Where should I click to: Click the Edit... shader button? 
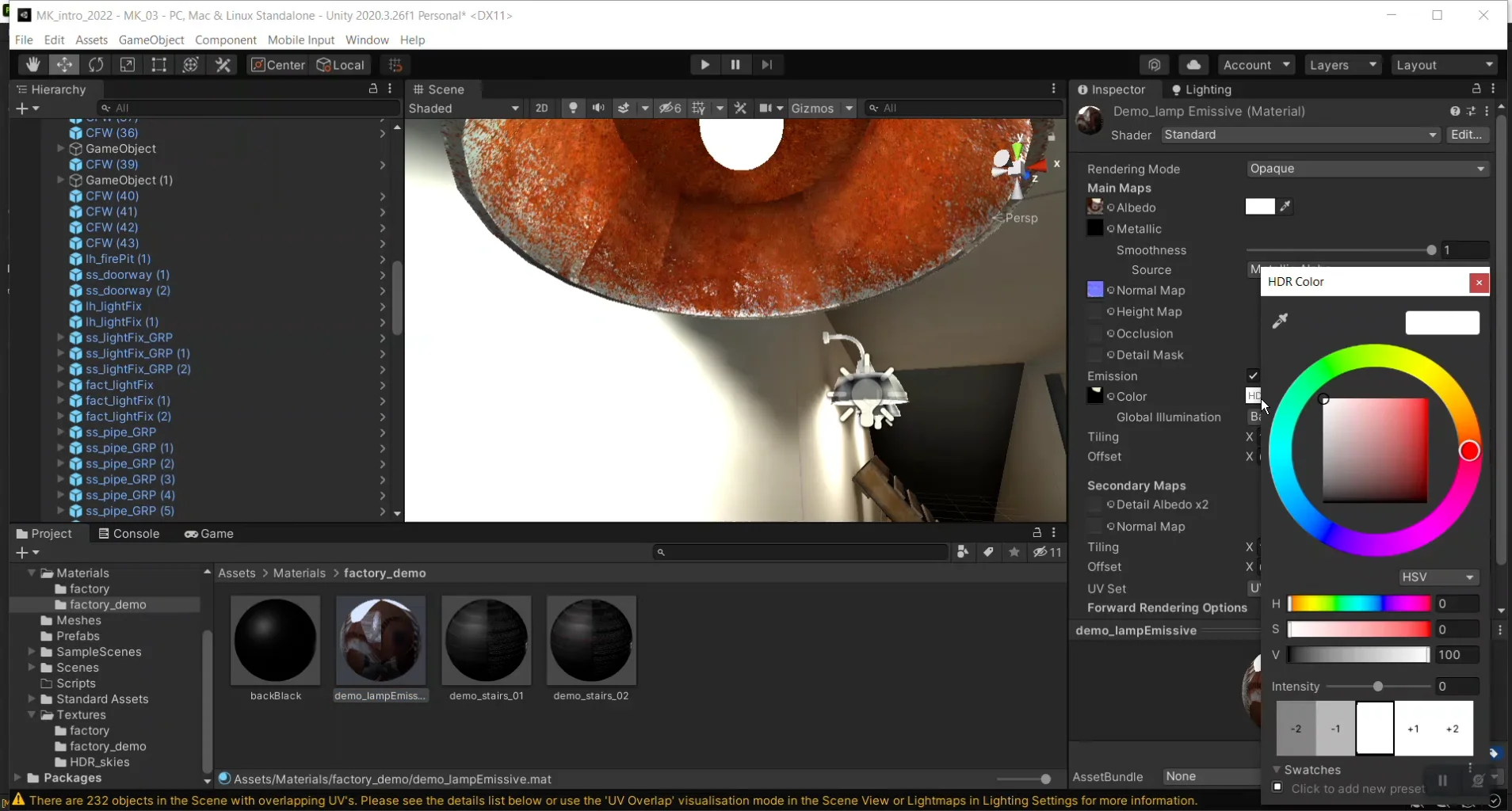pyautogui.click(x=1469, y=135)
